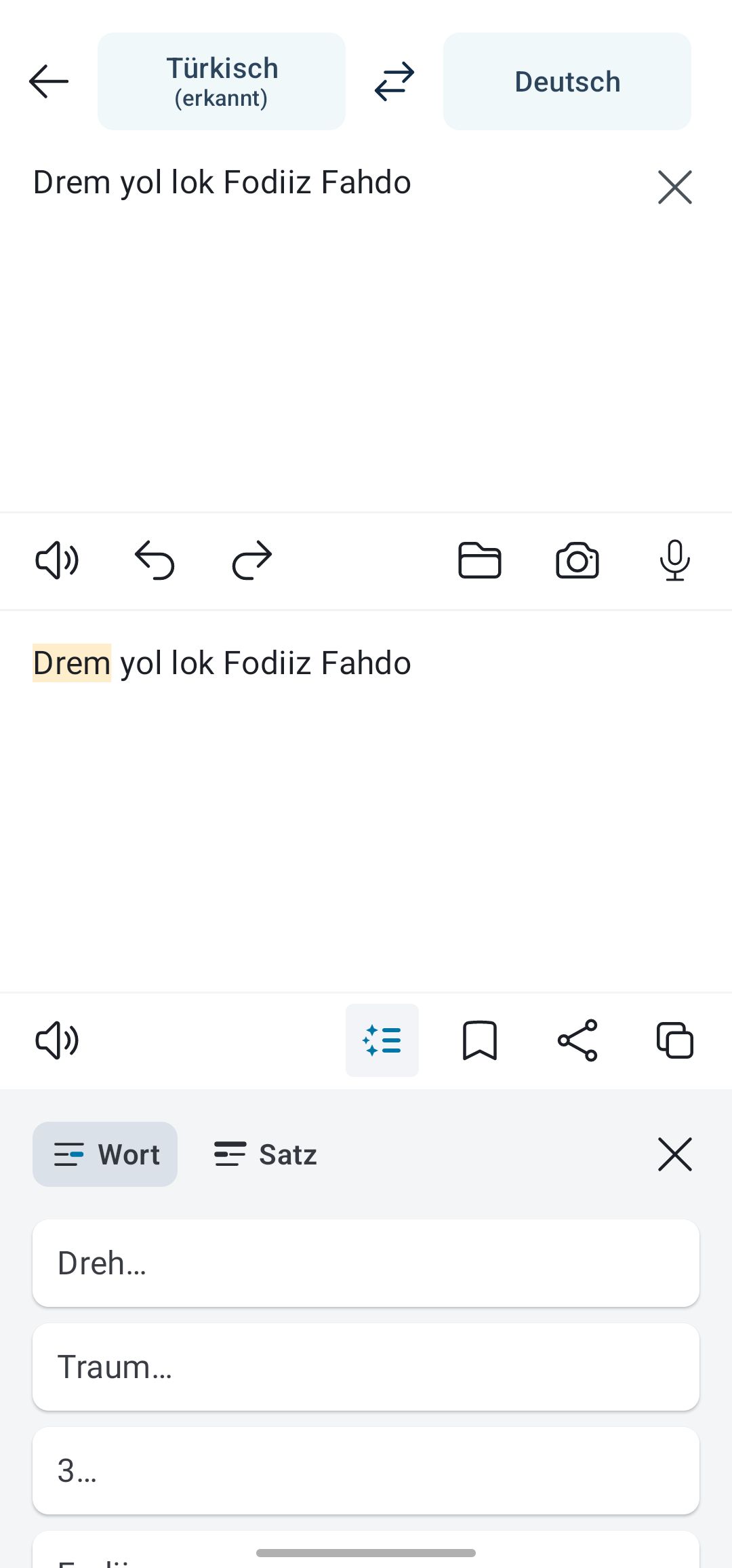Open the Türkisch source language selector
The width and height of the screenshot is (732, 1568).
click(222, 81)
